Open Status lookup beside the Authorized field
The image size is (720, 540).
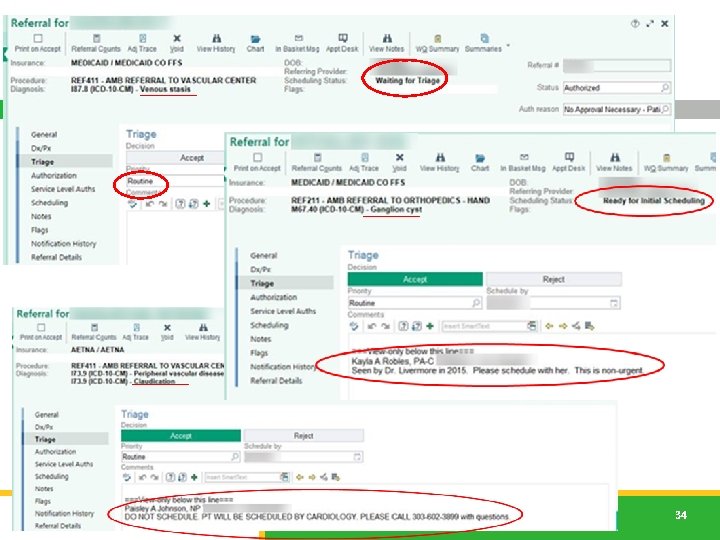(665, 87)
